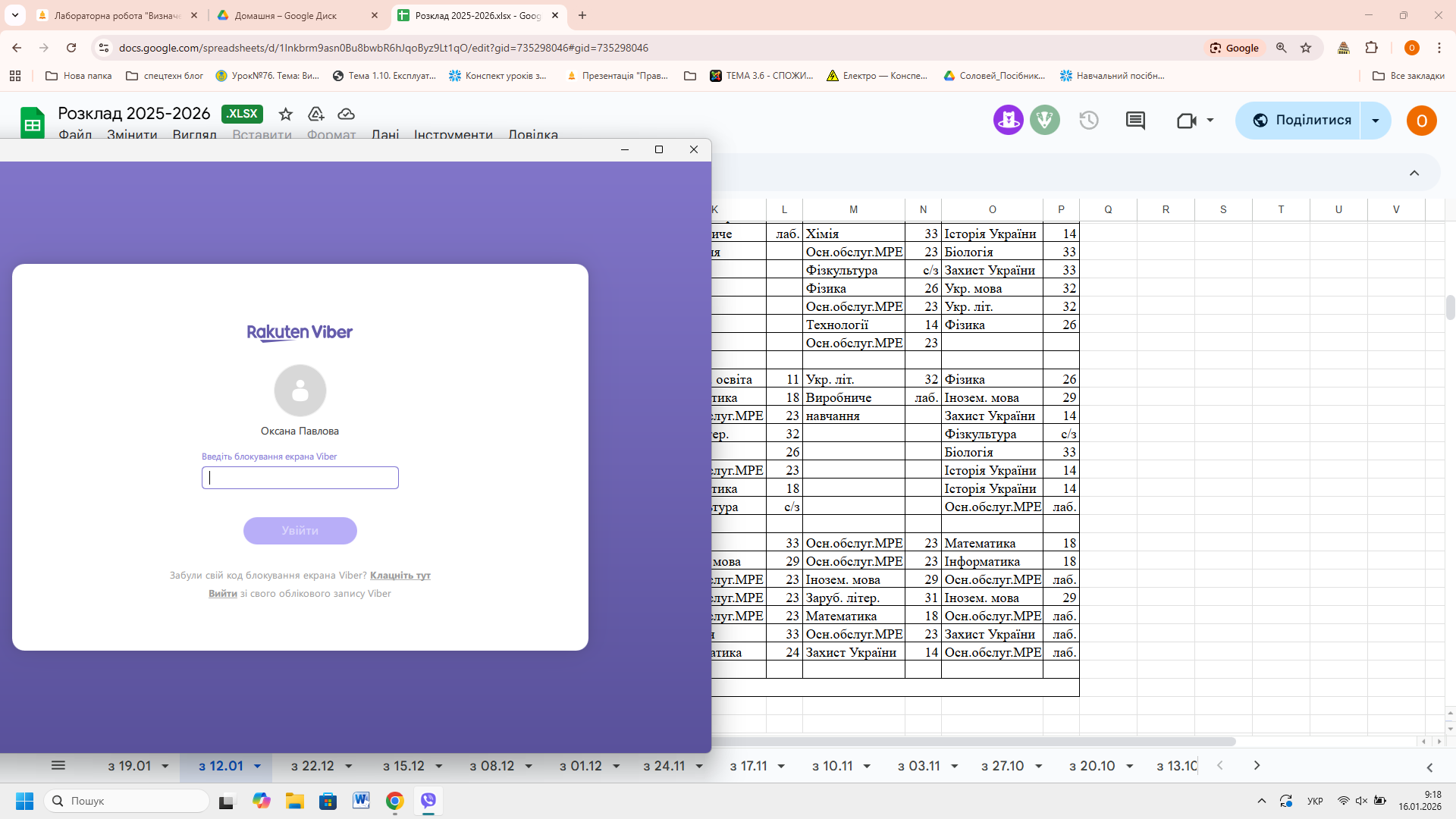
Task: Click the move to Drive icon
Action: pyautogui.click(x=316, y=114)
